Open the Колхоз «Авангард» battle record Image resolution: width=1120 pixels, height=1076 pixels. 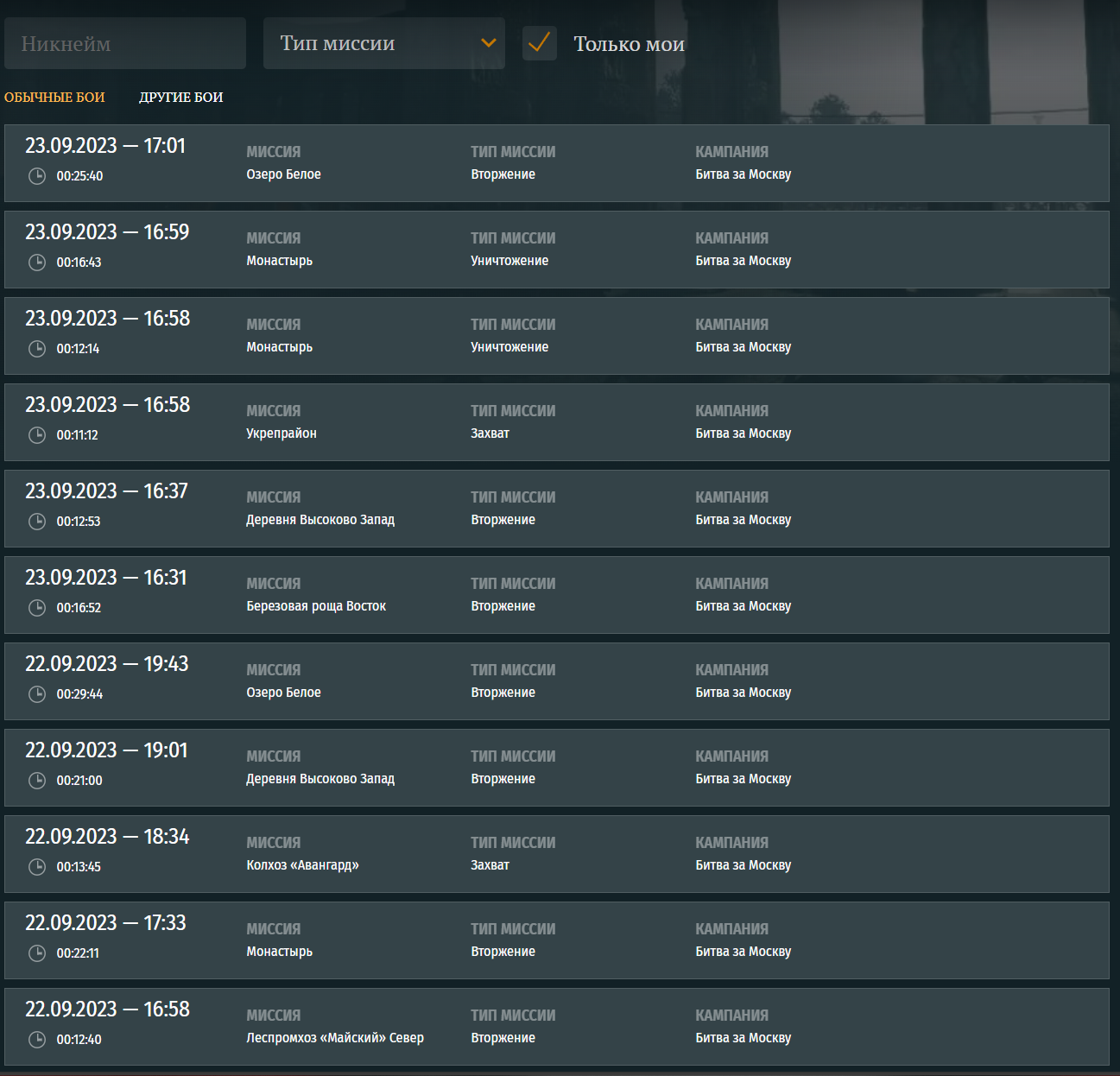(x=556, y=854)
